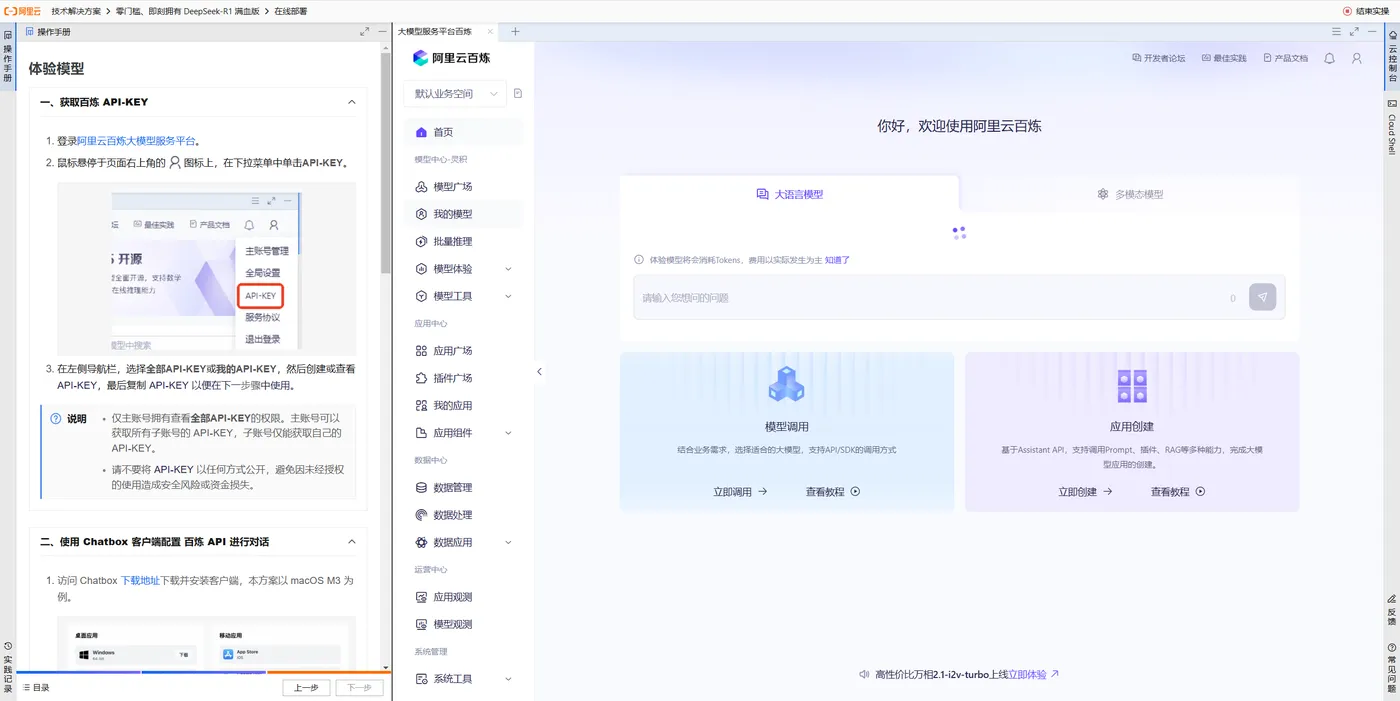Image resolution: width=1400 pixels, height=701 pixels.
Task: Click the 零门槛、即刻拥有 DeepSeek-R1 满血版 breadcrumb
Action: coord(188,10)
